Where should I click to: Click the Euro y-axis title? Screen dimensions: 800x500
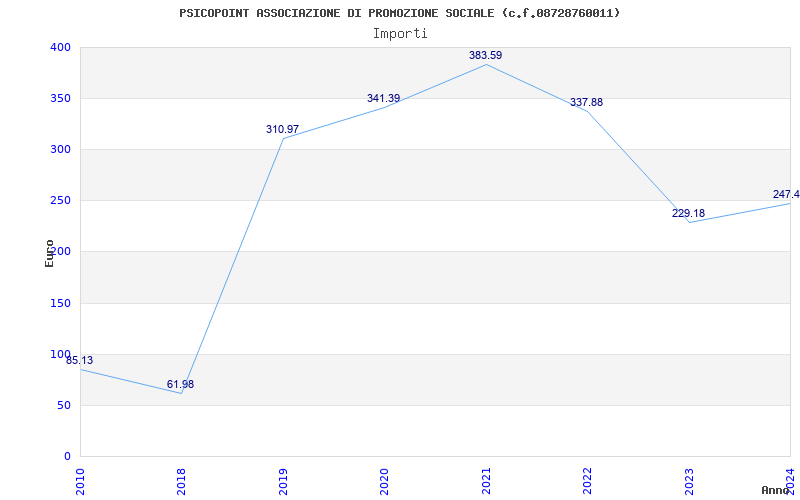49,253
